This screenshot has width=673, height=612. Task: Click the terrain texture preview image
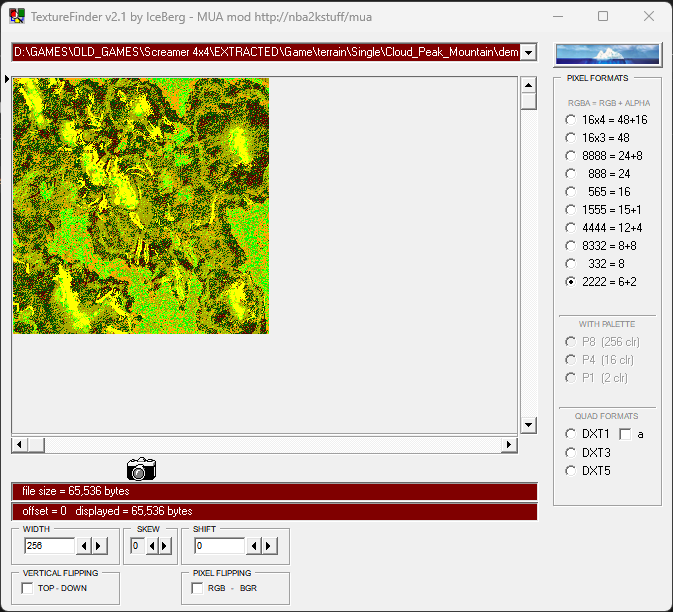[141, 205]
